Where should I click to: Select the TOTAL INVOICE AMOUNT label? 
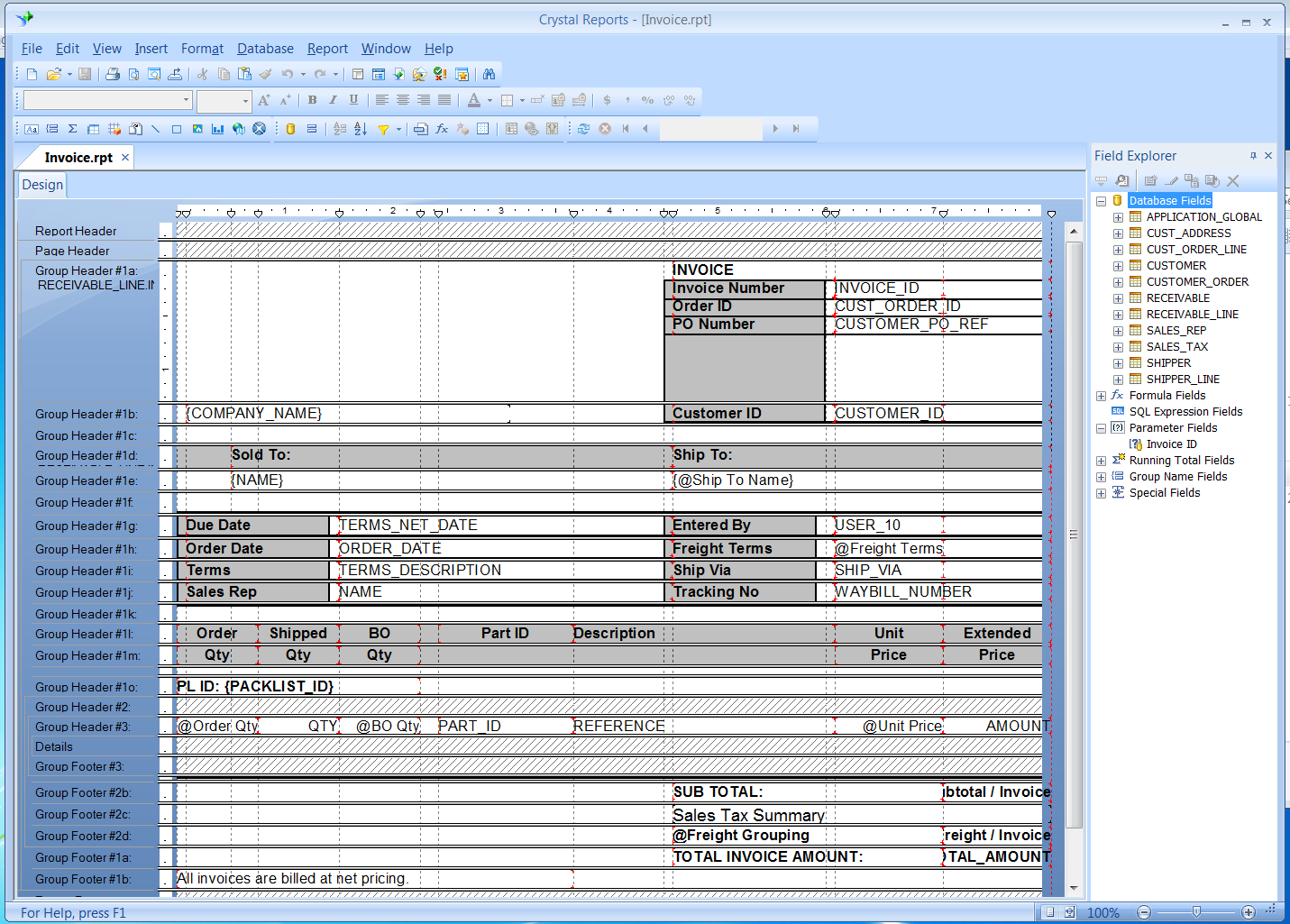tap(768, 857)
